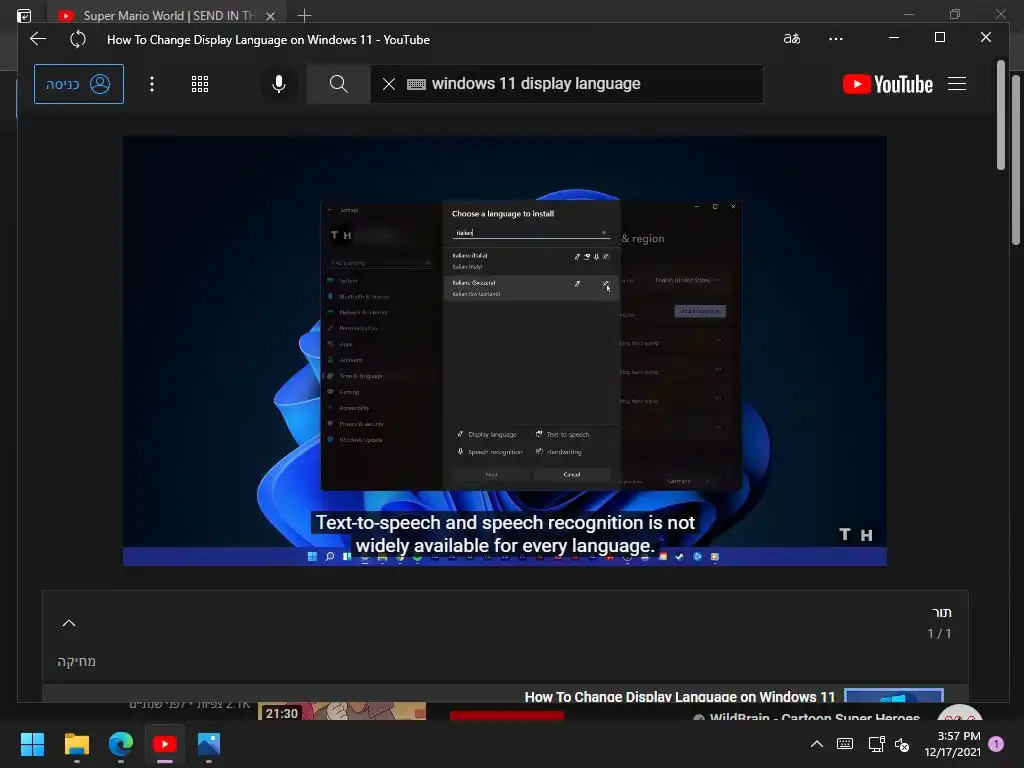Open the tab actions icon in background window
This screenshot has width=1024, height=768.
(x=24, y=16)
